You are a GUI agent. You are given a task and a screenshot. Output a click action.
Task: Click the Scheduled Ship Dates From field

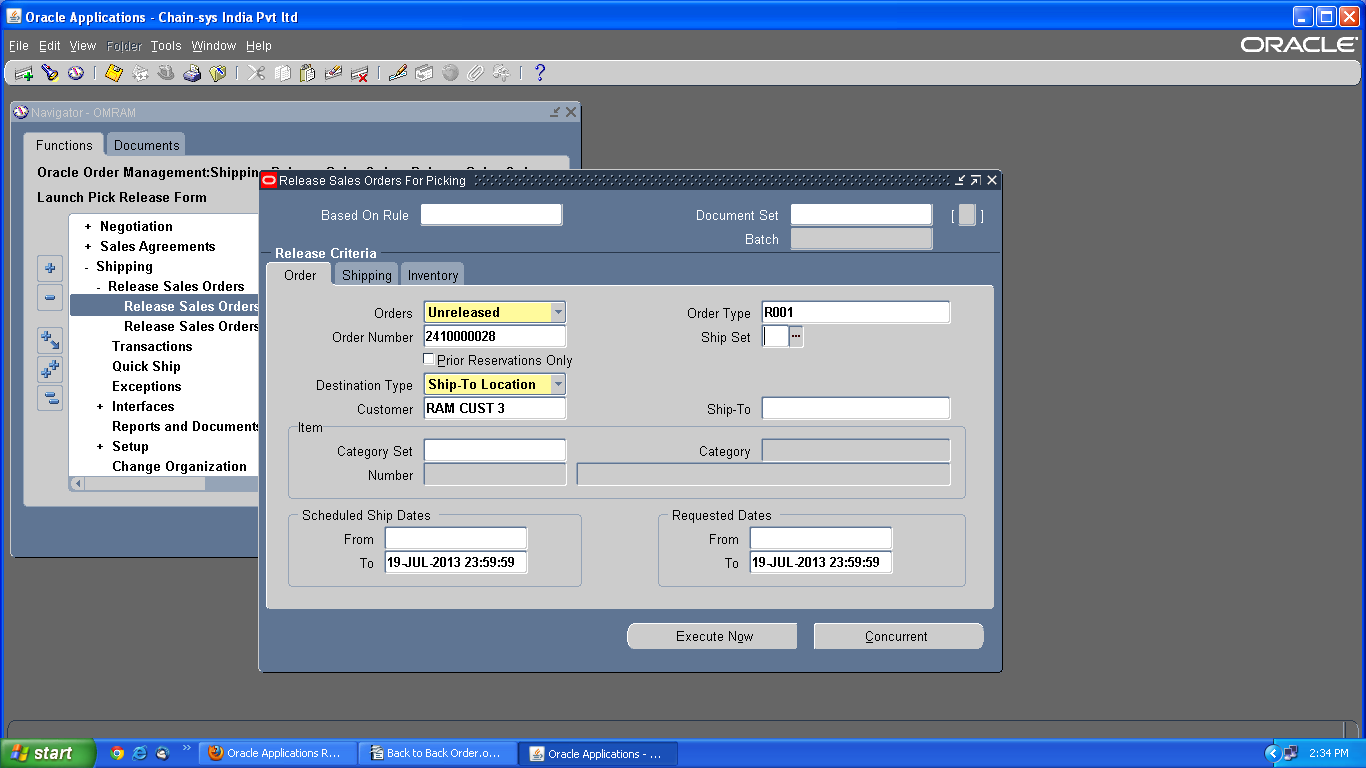456,538
